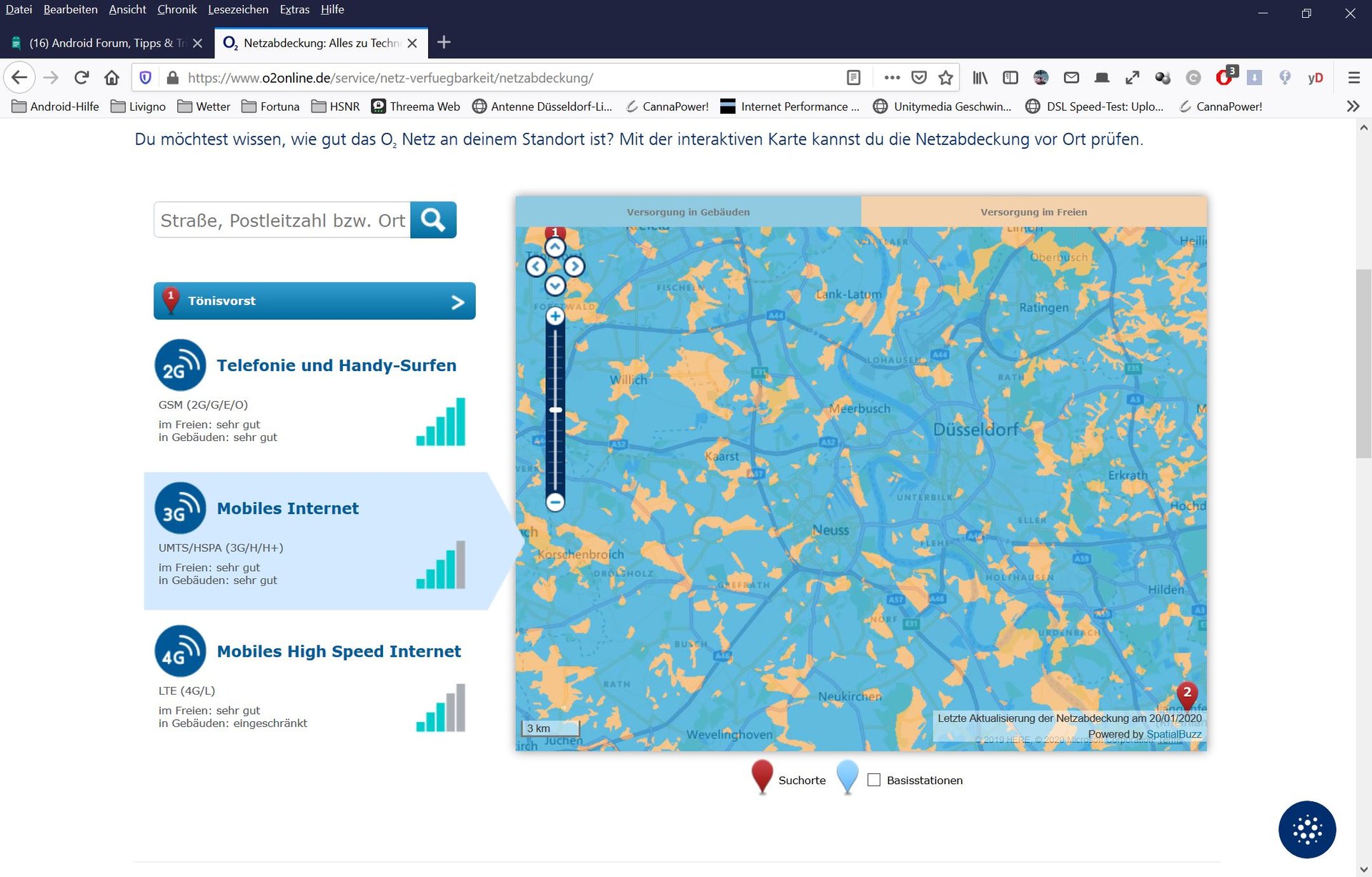
Task: Open the mail envelope toolbar icon
Action: (x=1071, y=77)
